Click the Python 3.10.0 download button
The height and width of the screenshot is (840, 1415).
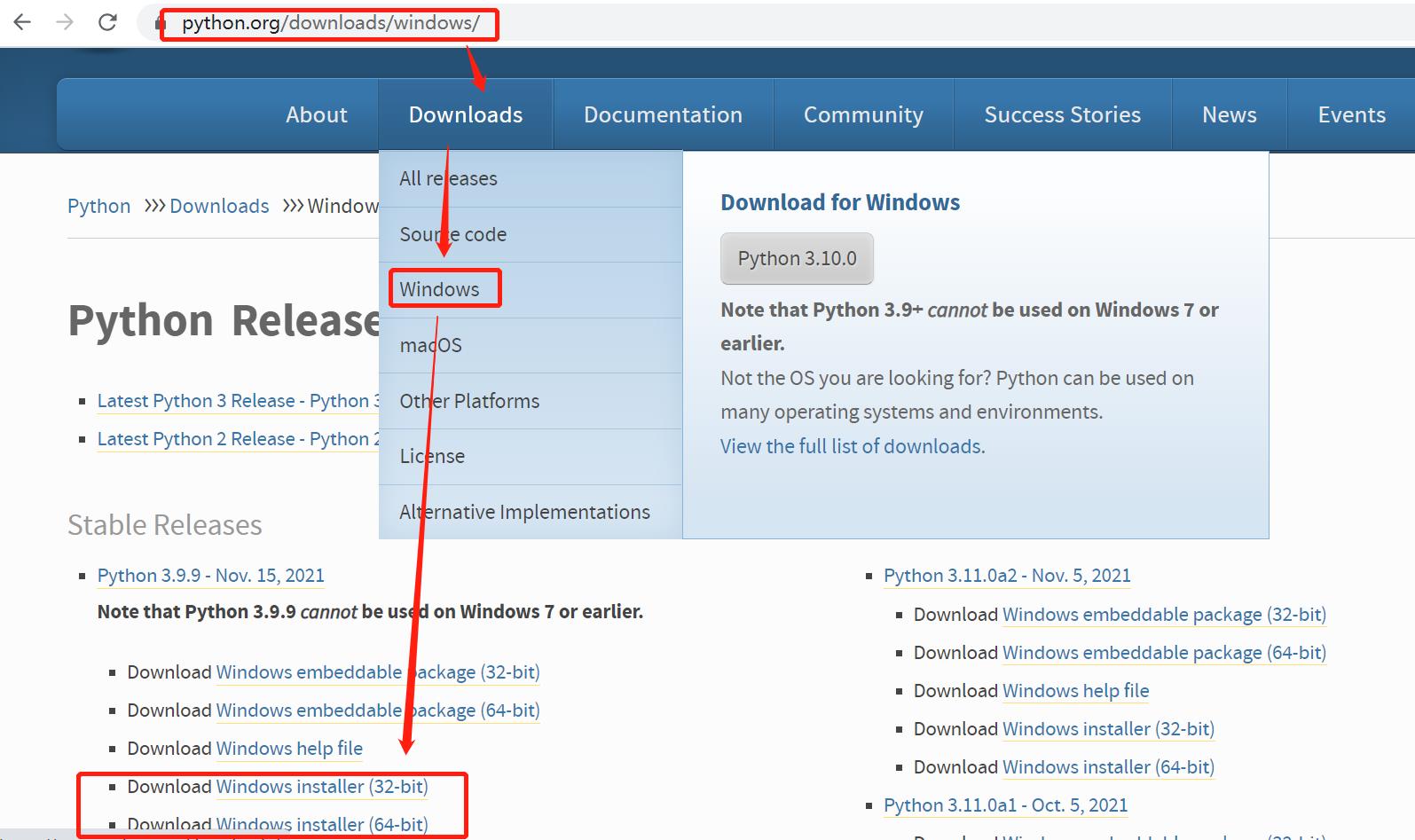pos(797,258)
